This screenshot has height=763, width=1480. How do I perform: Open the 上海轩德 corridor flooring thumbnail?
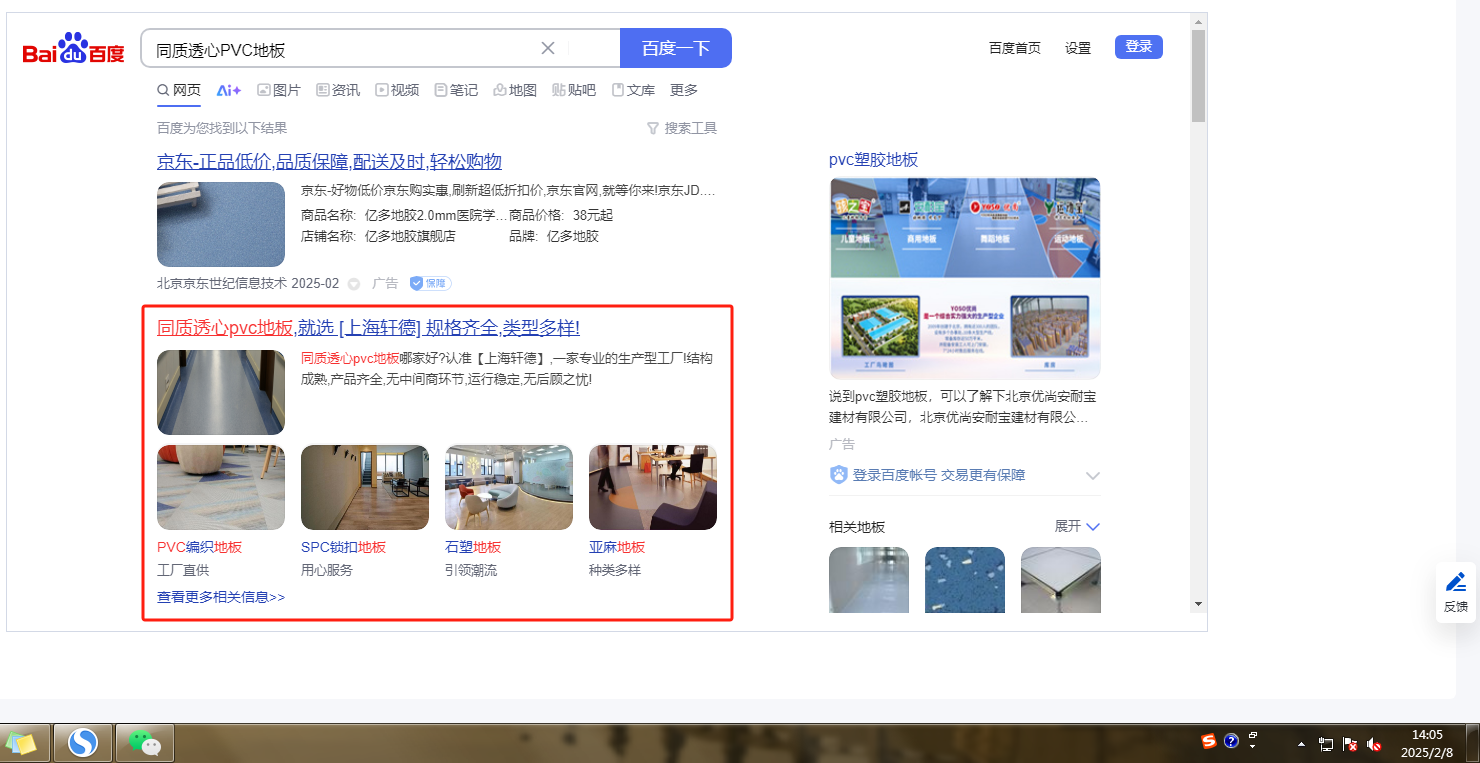click(221, 392)
